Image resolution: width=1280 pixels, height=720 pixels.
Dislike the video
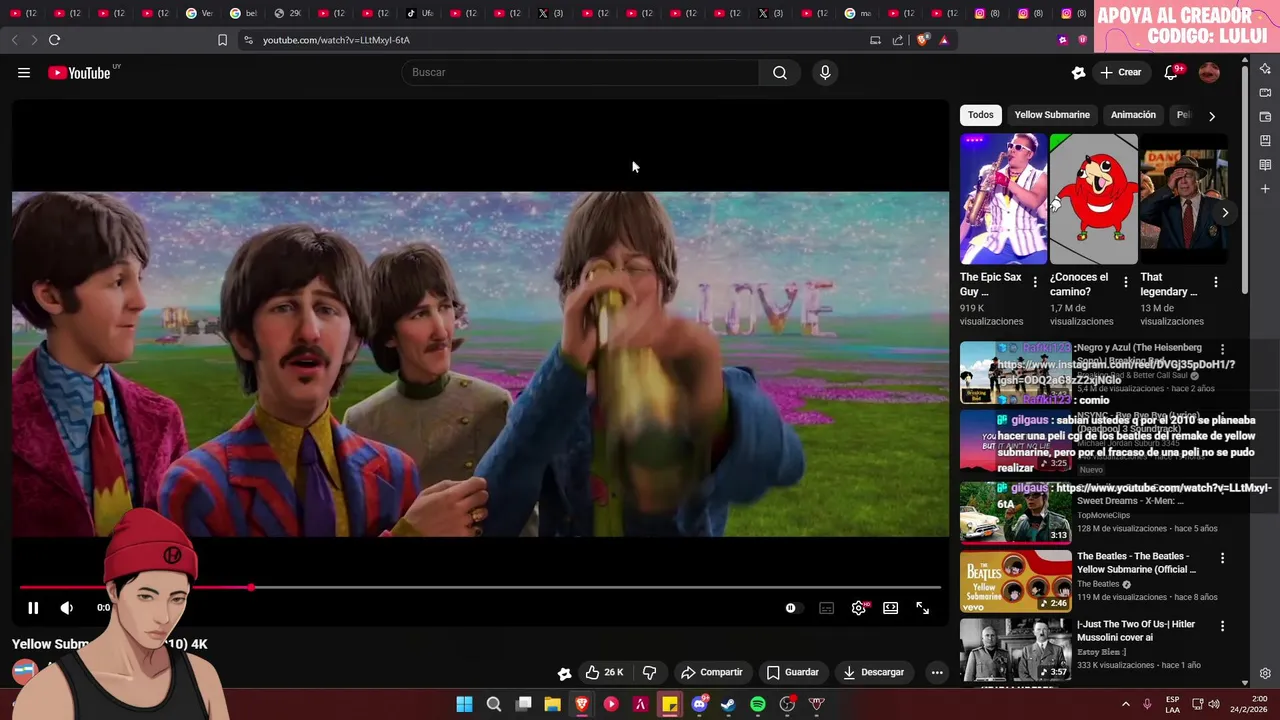pos(649,672)
